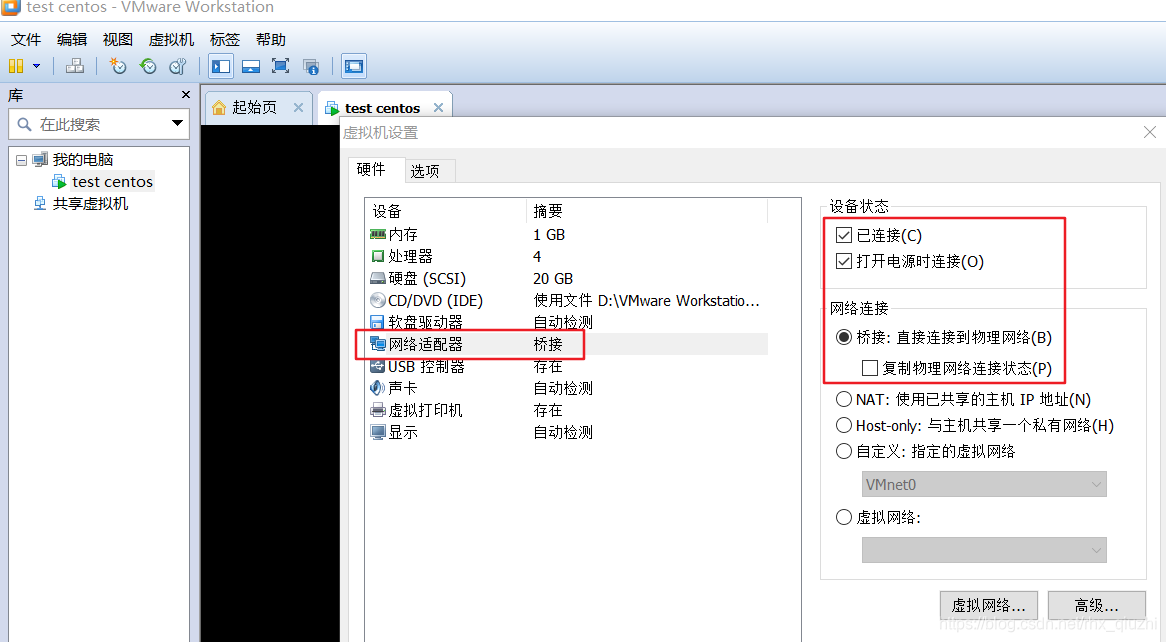
Task: Select the Host-only network radio button
Action: tap(843, 426)
